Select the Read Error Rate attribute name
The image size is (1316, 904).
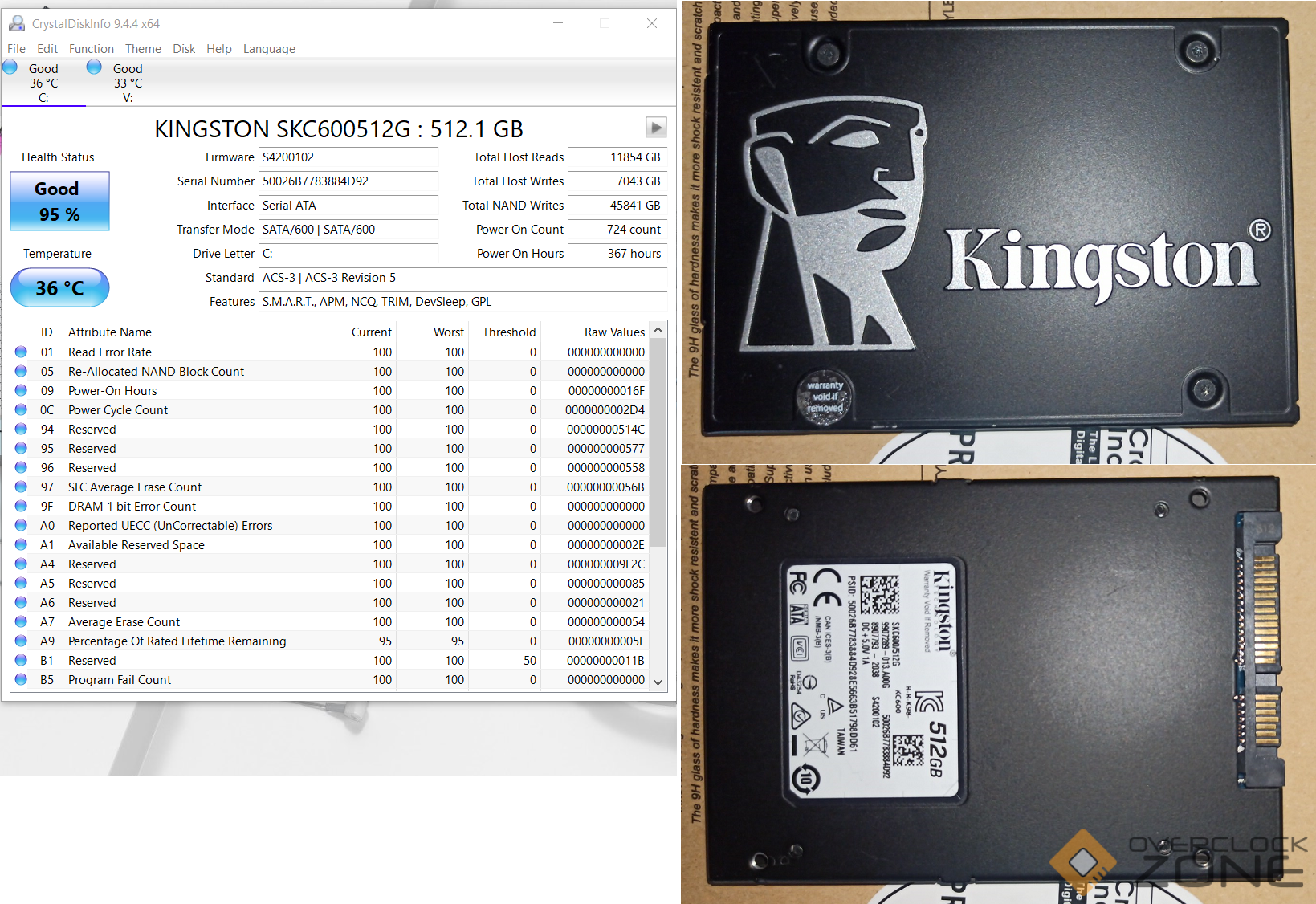(110, 352)
